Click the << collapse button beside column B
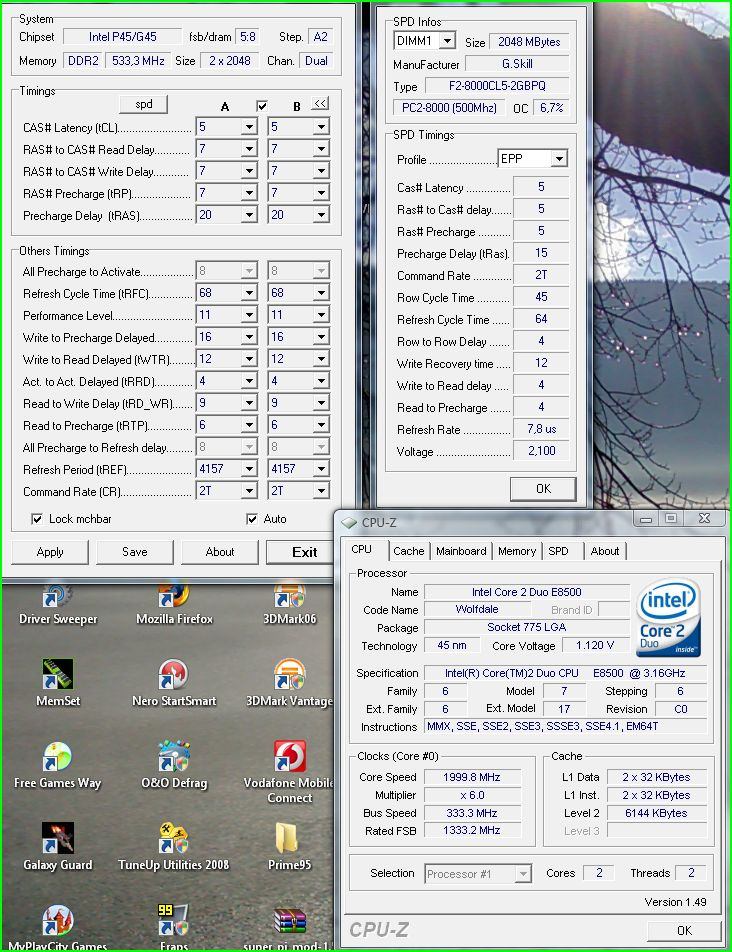The width and height of the screenshot is (732, 952). pyautogui.click(x=320, y=104)
